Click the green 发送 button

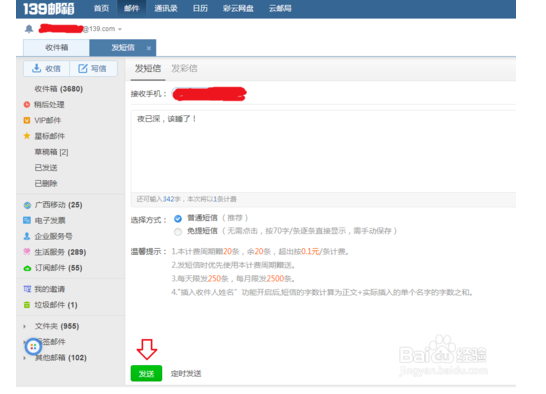(146, 373)
